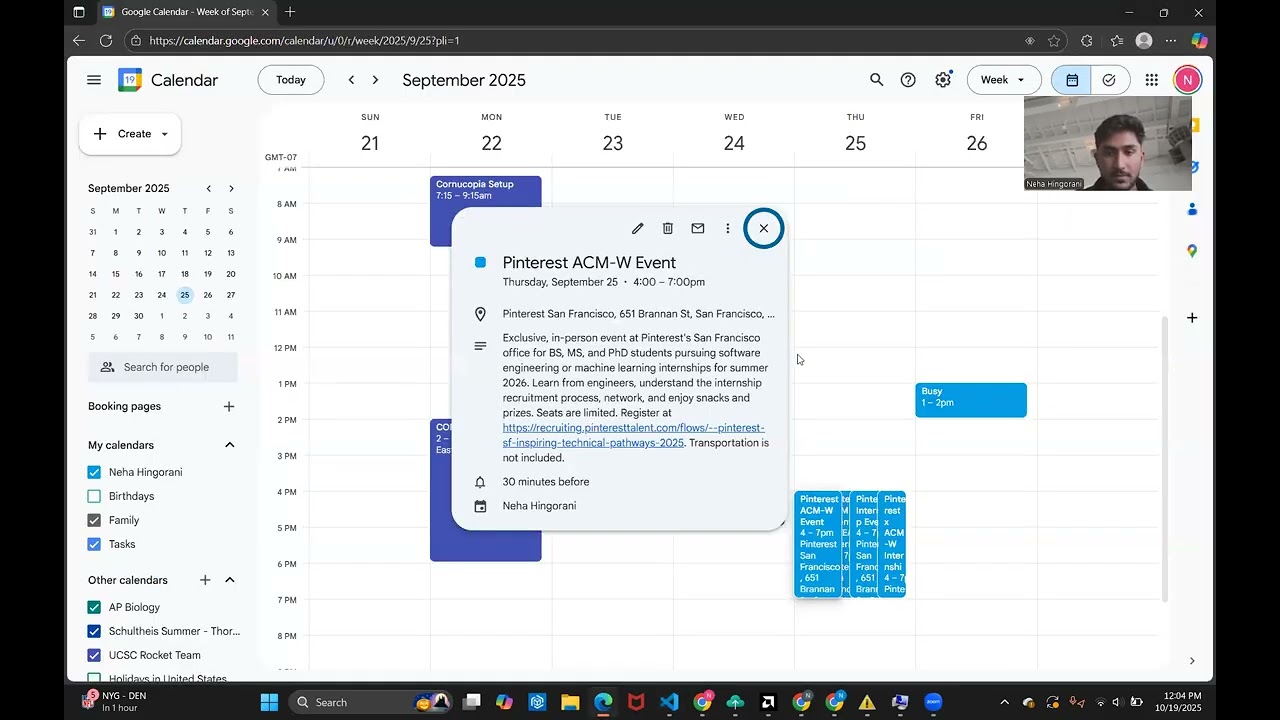Open Zoom from the taskbar

point(933,702)
